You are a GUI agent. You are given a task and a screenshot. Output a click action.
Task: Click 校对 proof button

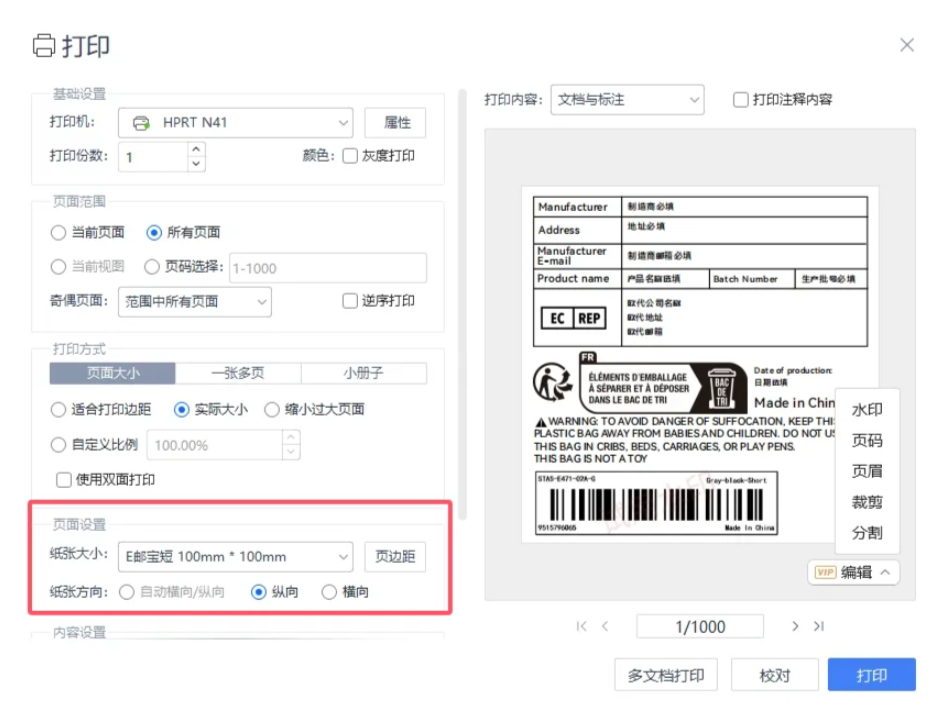[775, 675]
